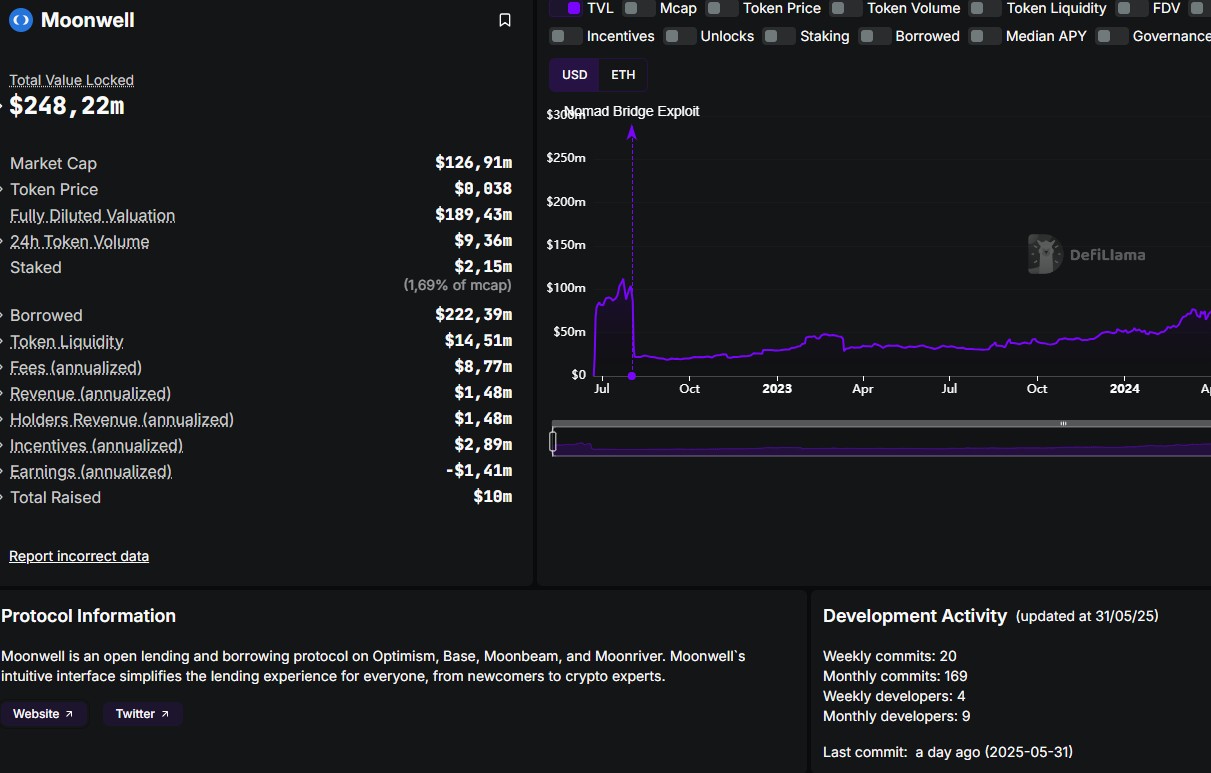Click the 2023 label on chart axis
1211x773 pixels.
click(x=776, y=389)
